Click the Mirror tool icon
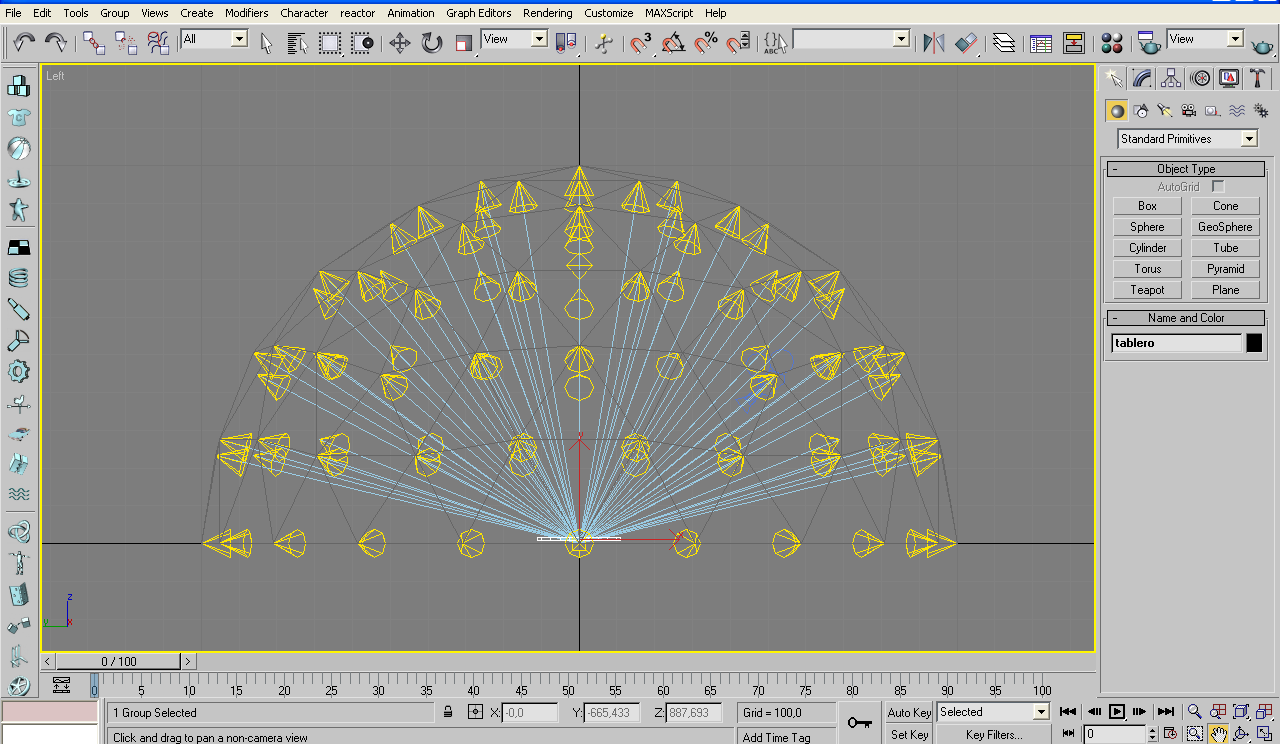The height and width of the screenshot is (744, 1280). [x=933, y=43]
